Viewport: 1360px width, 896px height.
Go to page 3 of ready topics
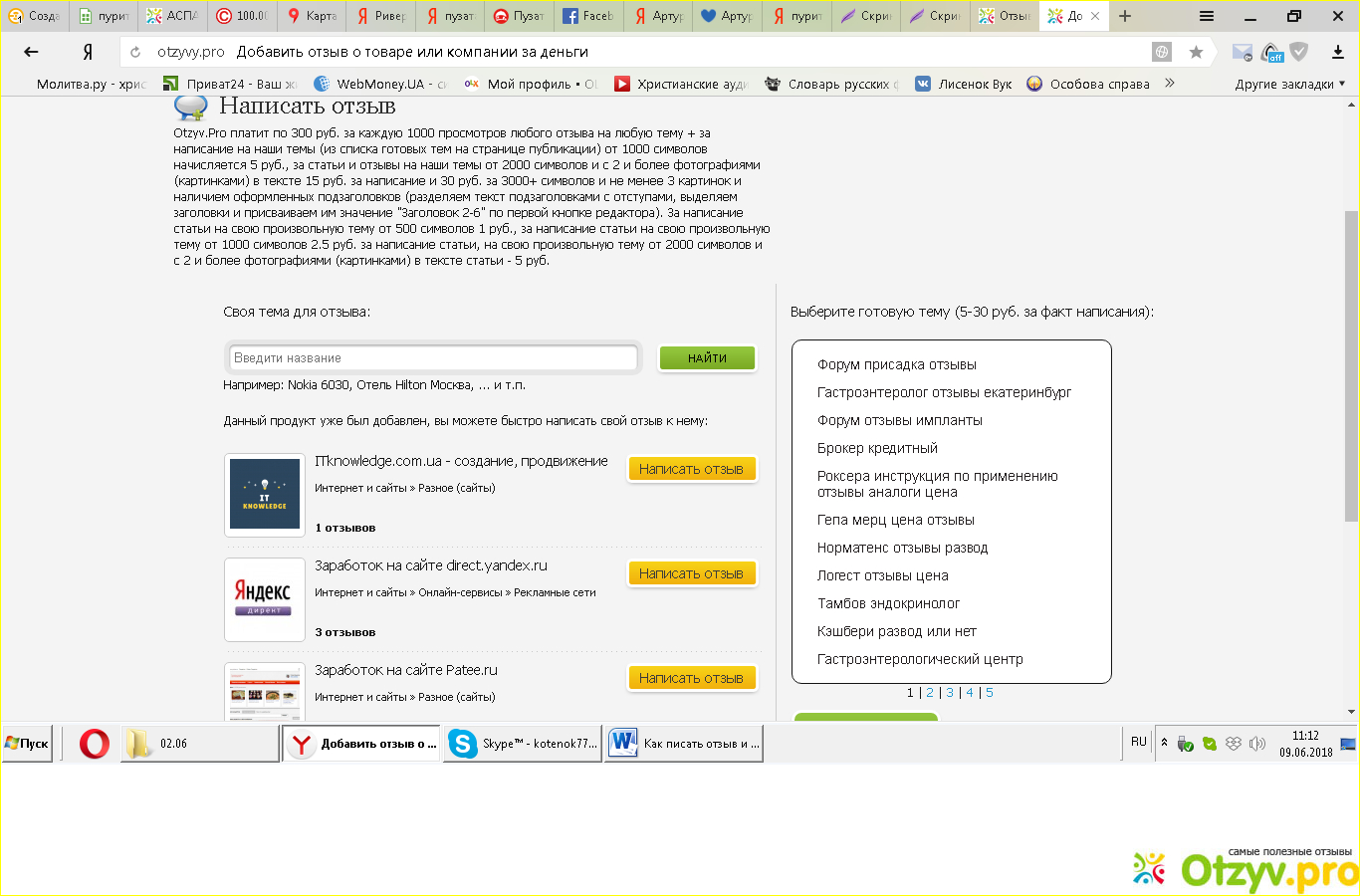(x=950, y=693)
